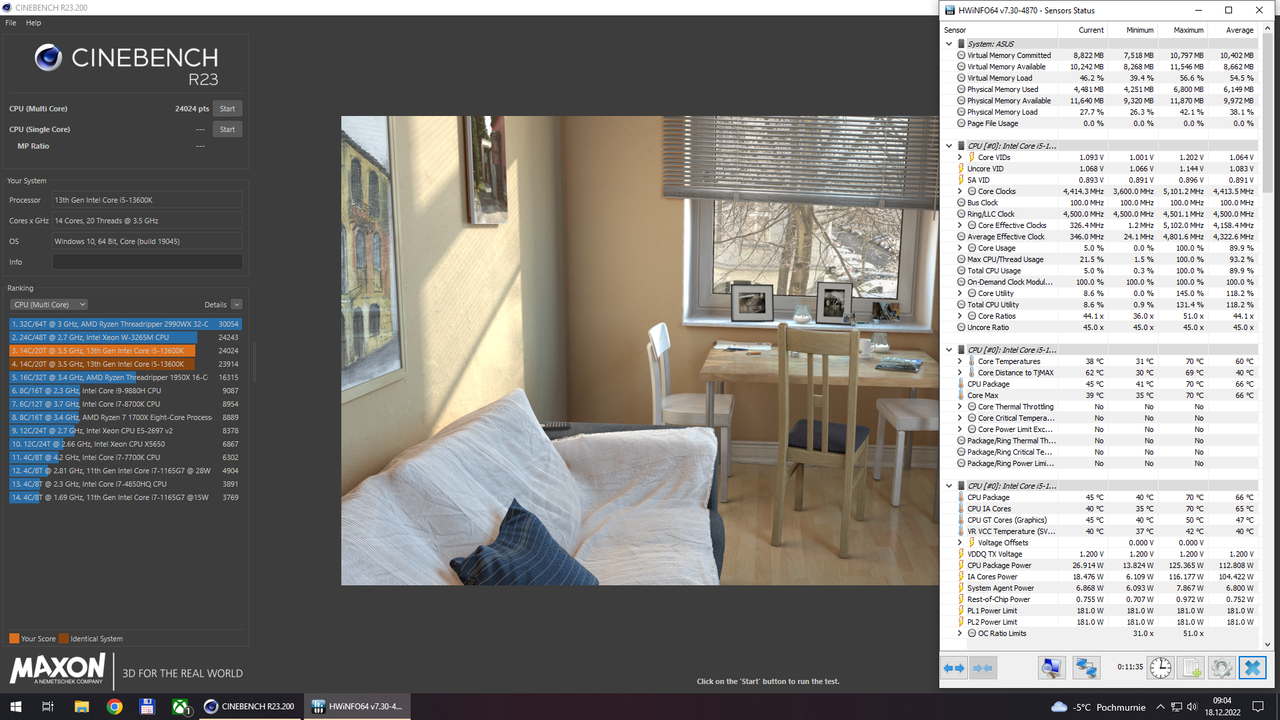Open the Windows Start menu
The image size is (1280, 720).
point(13,706)
